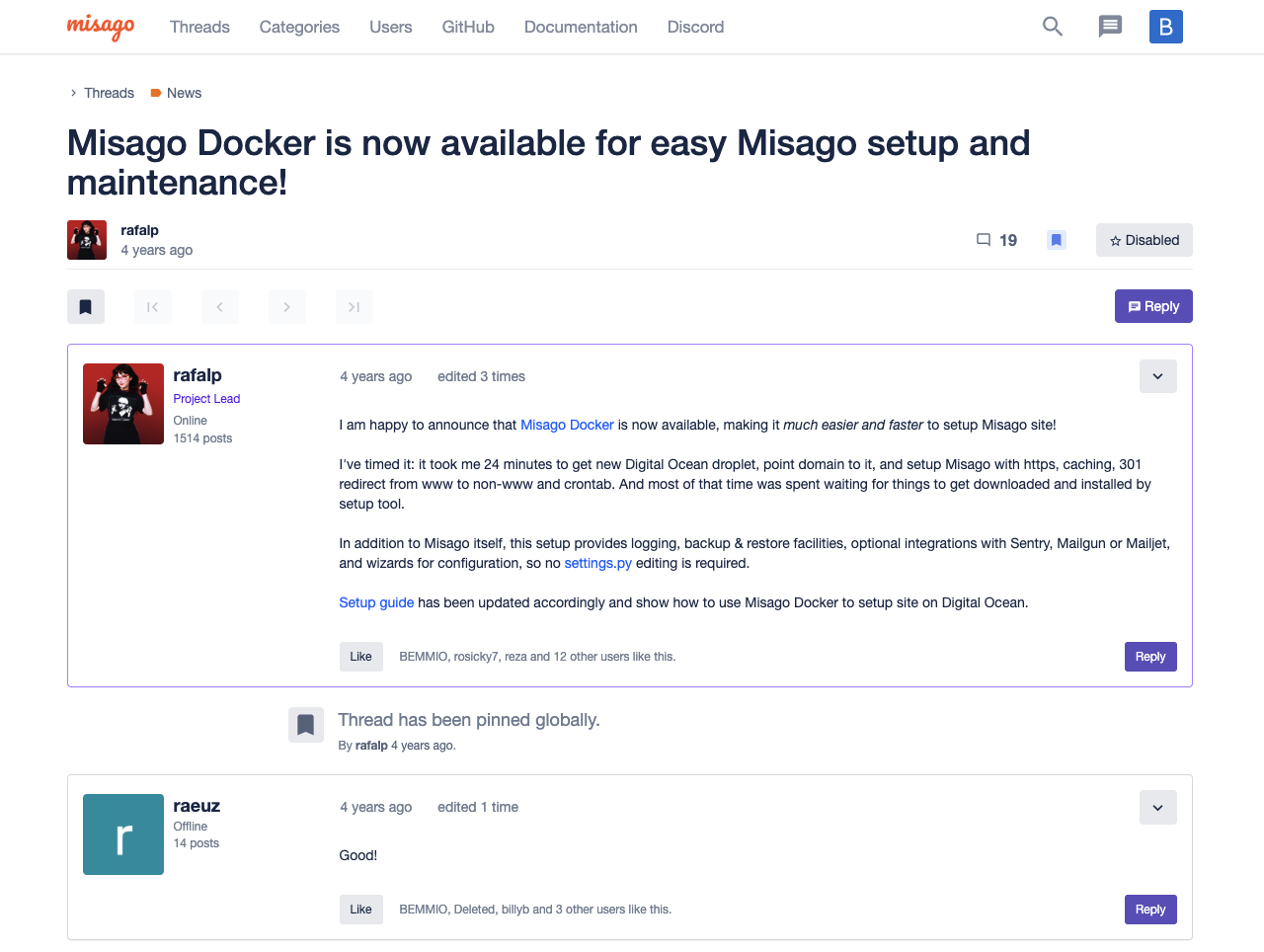
Task: Click the Misago logo
Action: (101, 27)
